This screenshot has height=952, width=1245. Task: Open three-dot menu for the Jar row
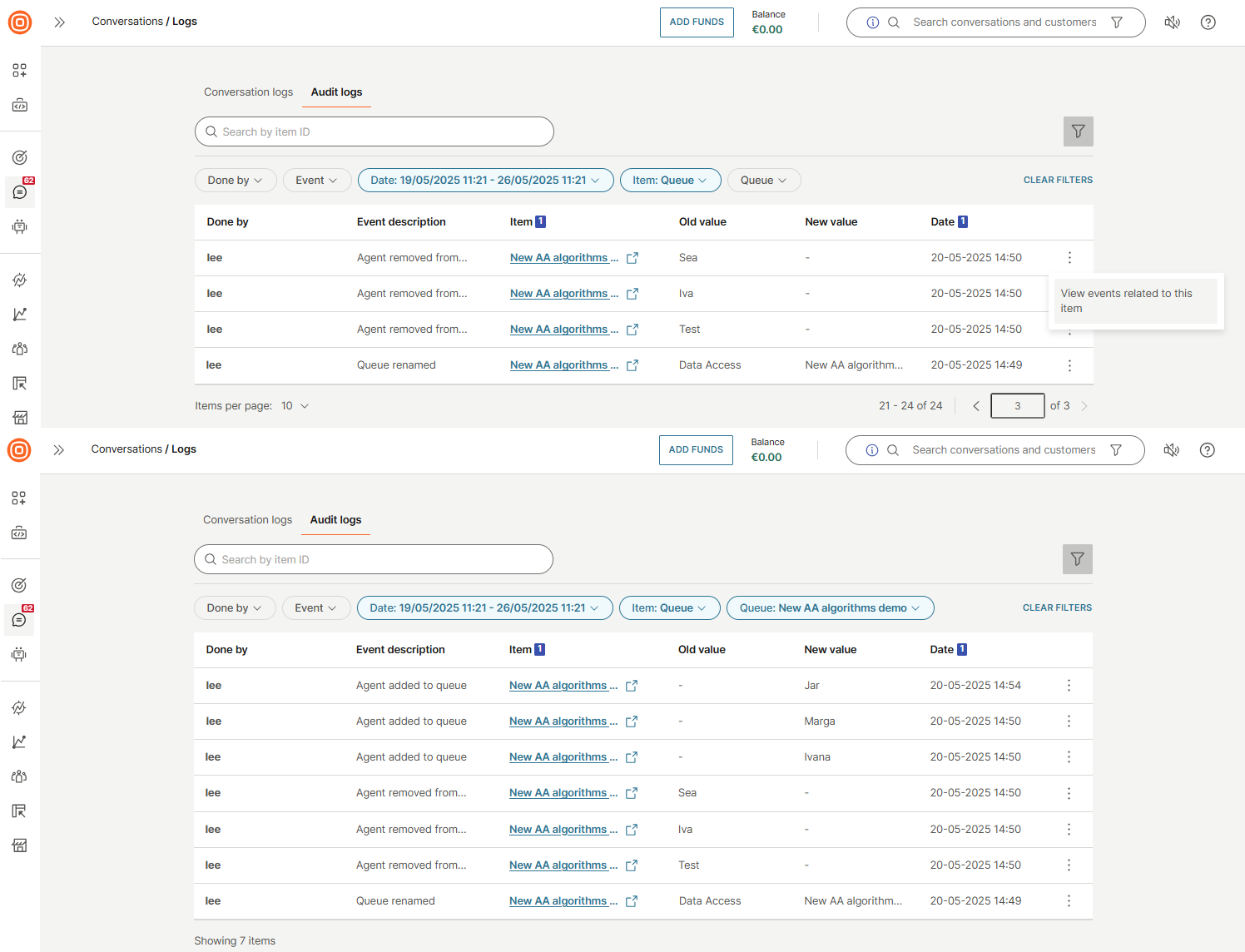[x=1069, y=686]
